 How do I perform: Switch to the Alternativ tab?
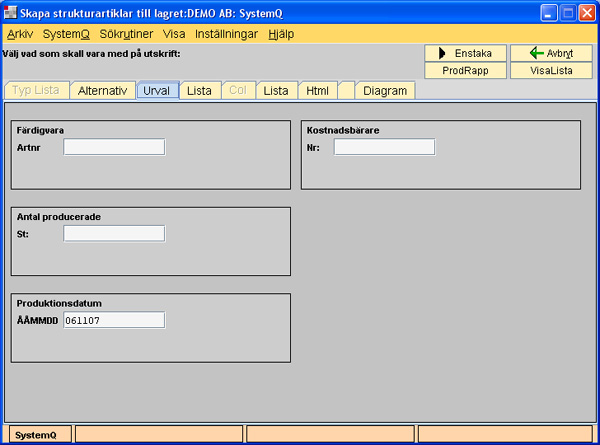click(102, 90)
